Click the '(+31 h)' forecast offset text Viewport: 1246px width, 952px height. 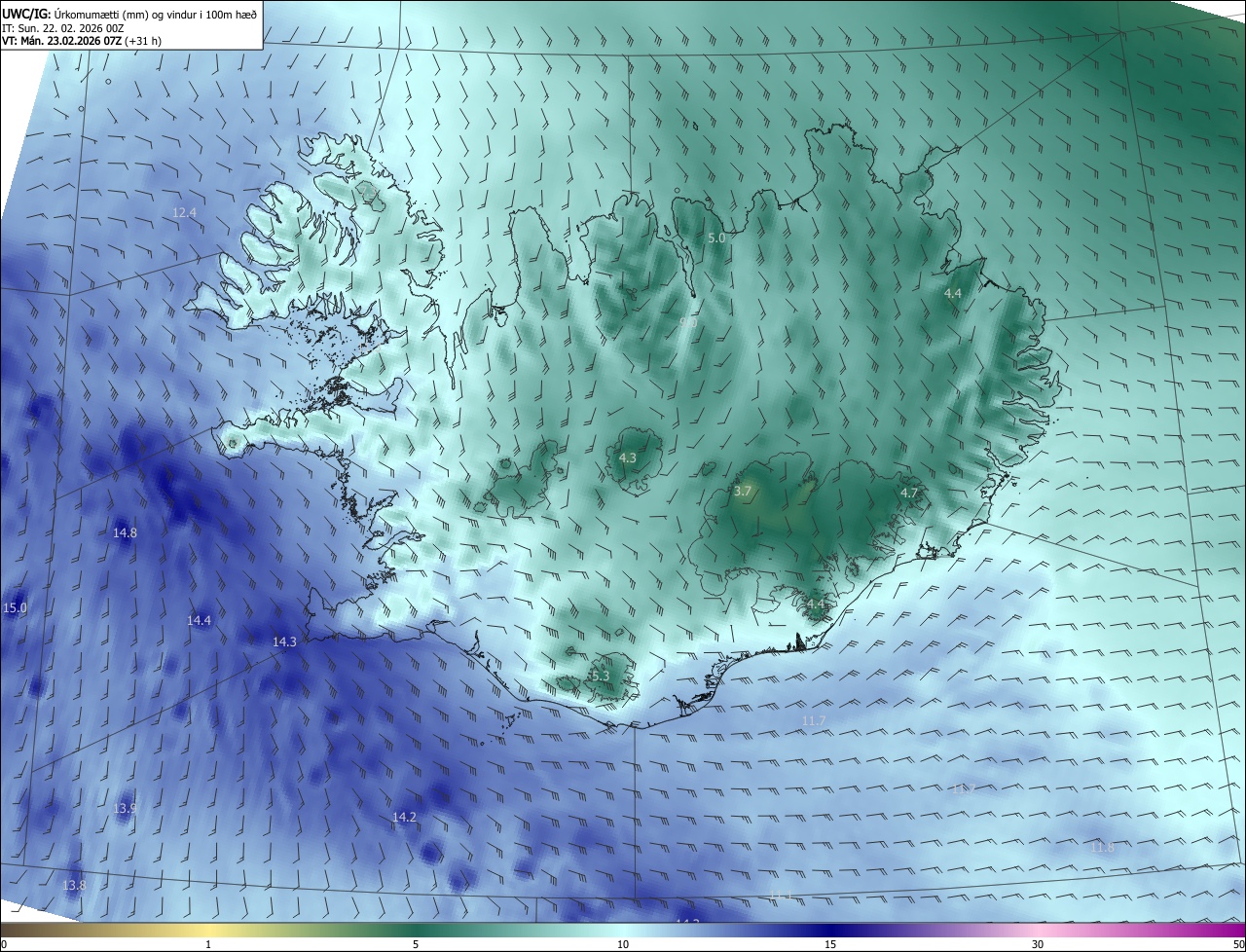click(x=143, y=41)
